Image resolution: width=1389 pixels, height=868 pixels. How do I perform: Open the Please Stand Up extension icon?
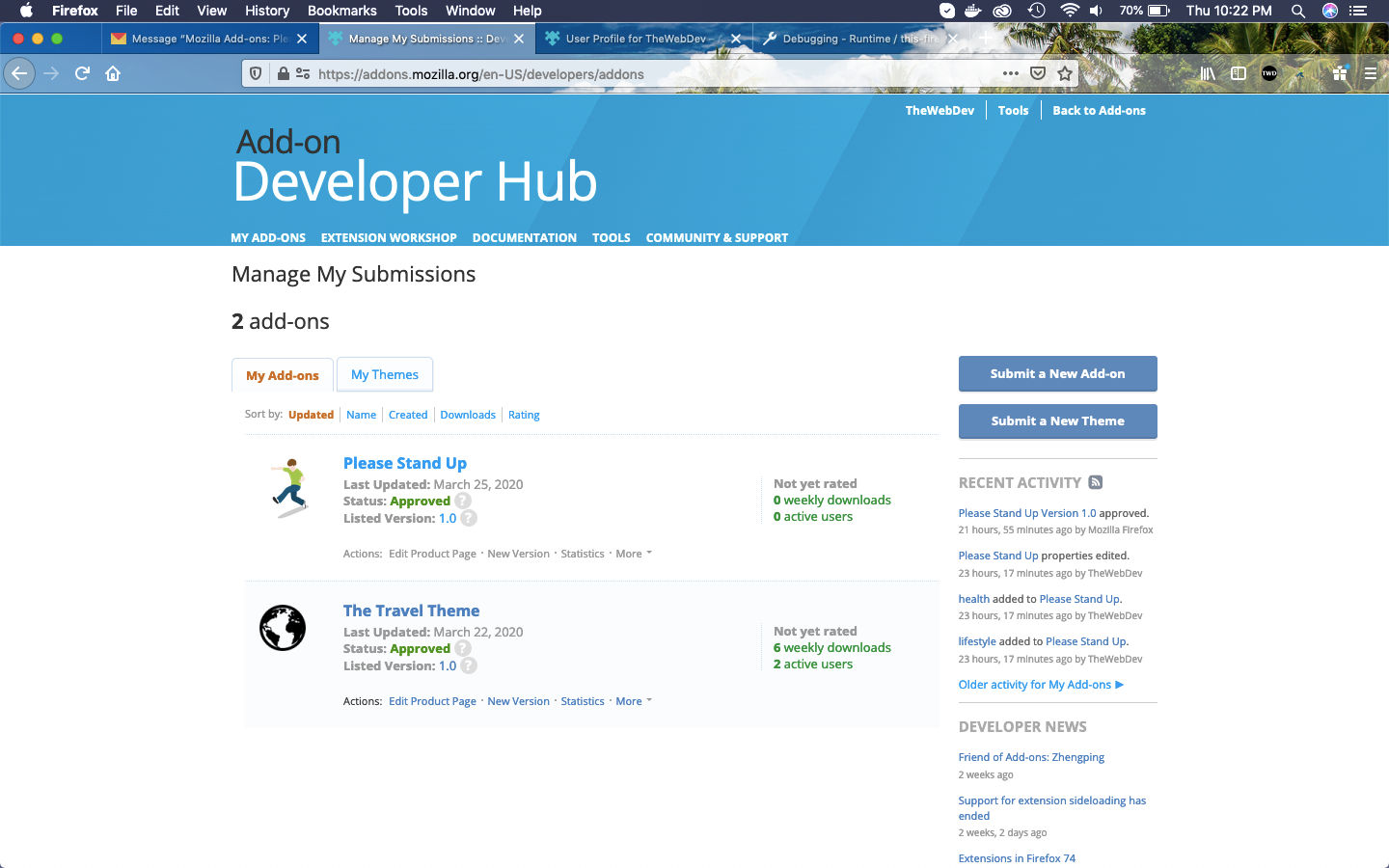pos(1301,73)
